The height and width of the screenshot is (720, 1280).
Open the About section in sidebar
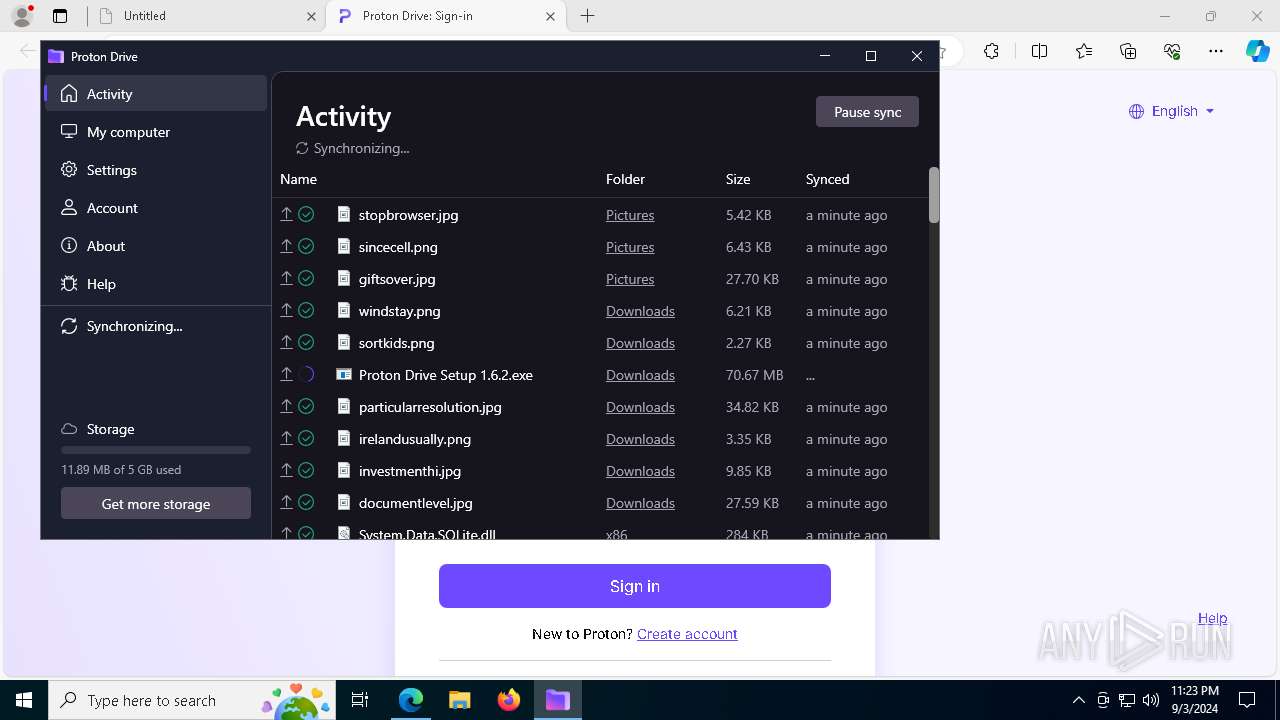click(155, 245)
